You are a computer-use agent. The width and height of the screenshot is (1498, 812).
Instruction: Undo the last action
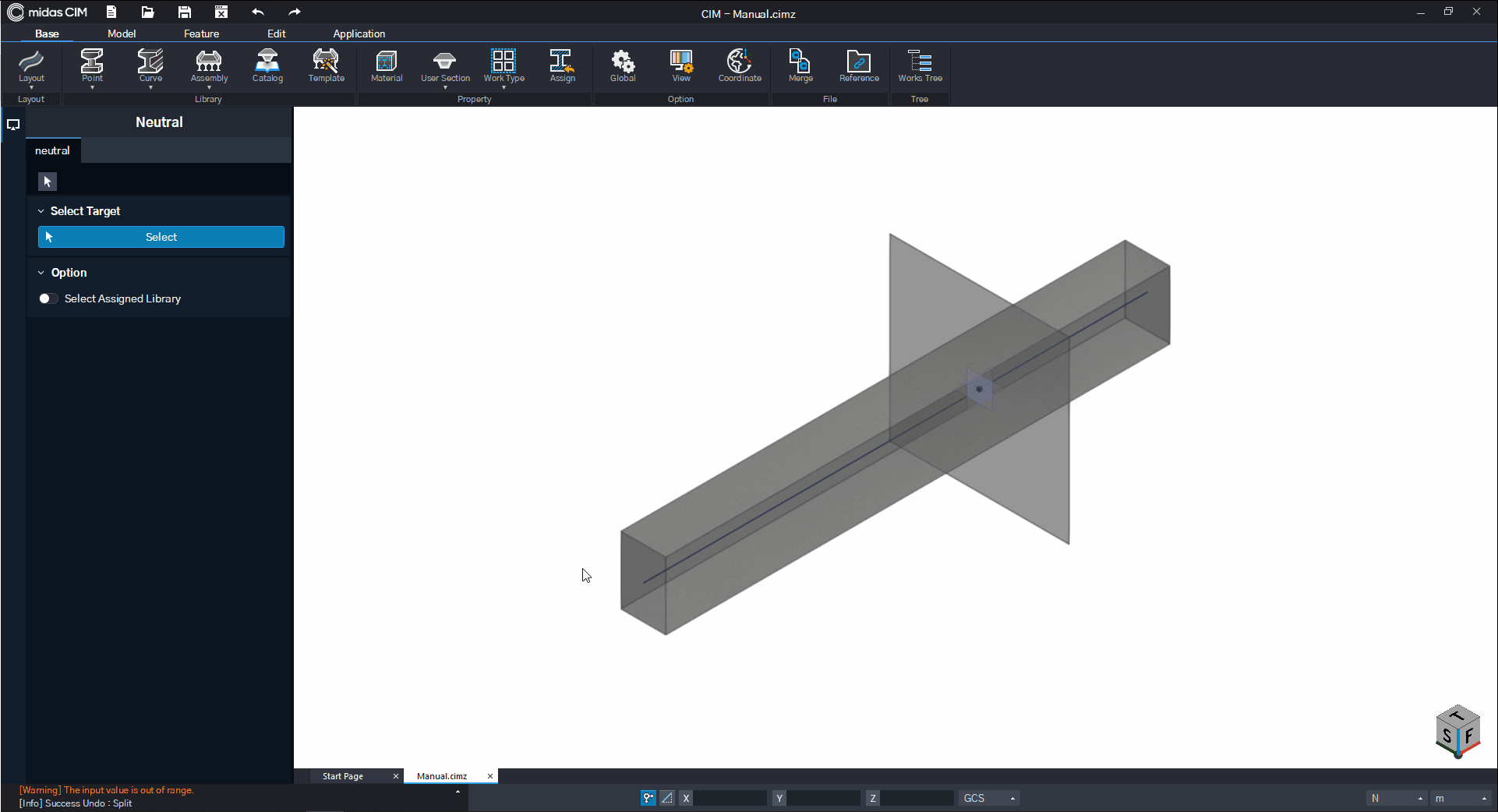click(x=258, y=12)
